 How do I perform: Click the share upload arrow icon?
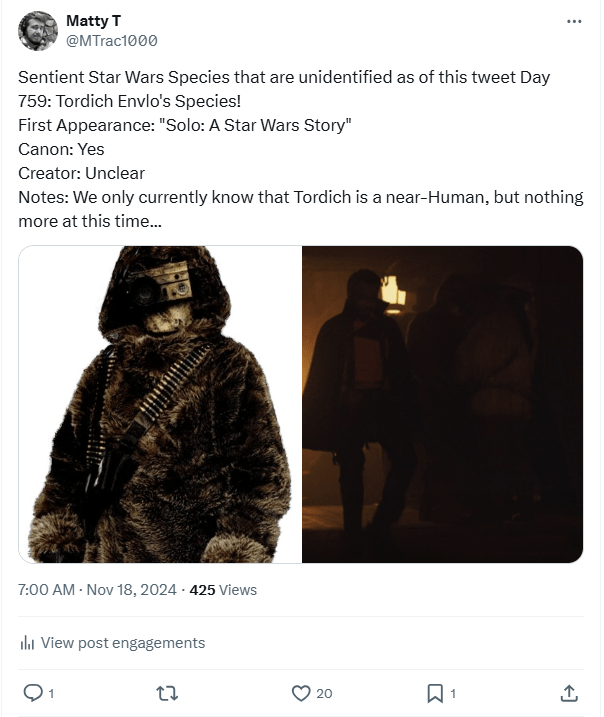pyautogui.click(x=569, y=692)
